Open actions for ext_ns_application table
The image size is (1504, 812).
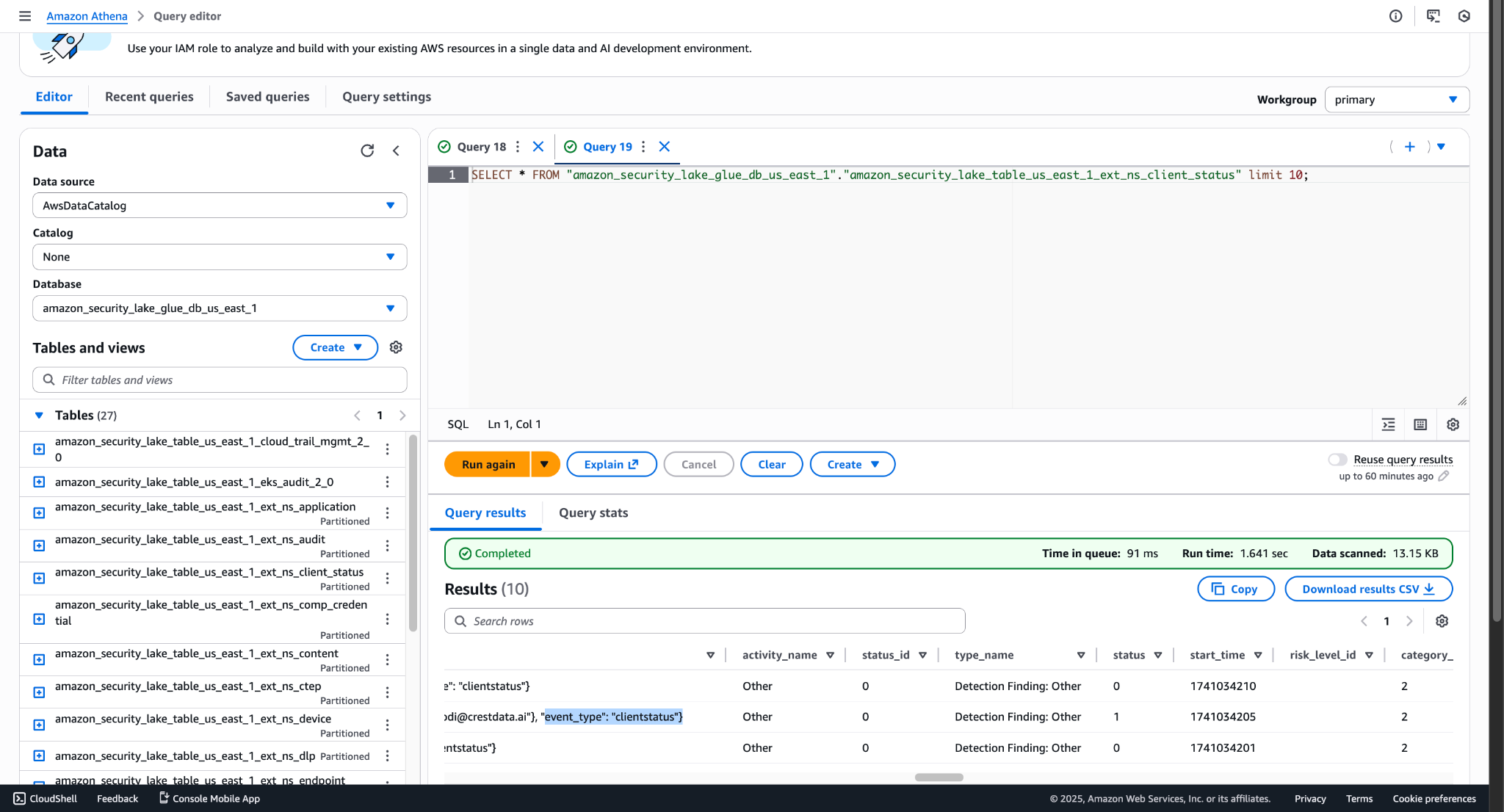(x=387, y=513)
